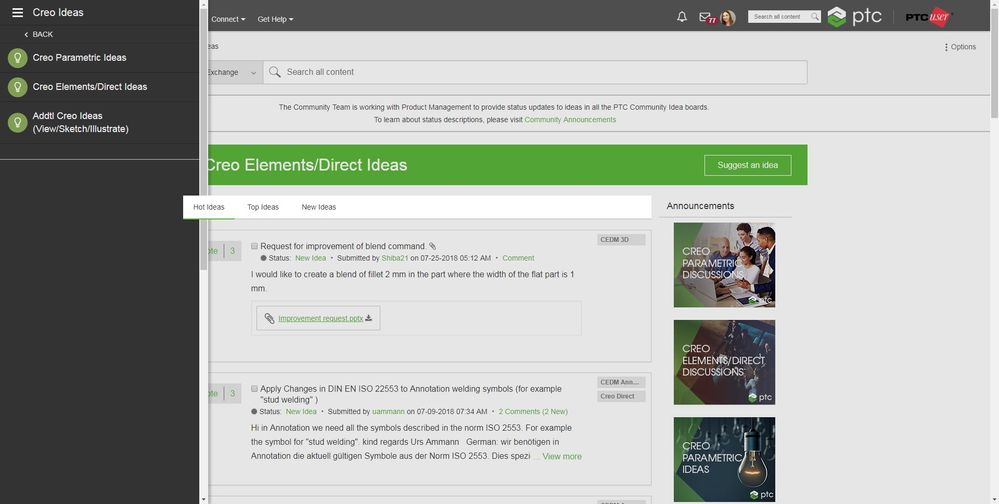Click the CEDM Ann... label tag
Screen dimensions: 999x504
621,382
